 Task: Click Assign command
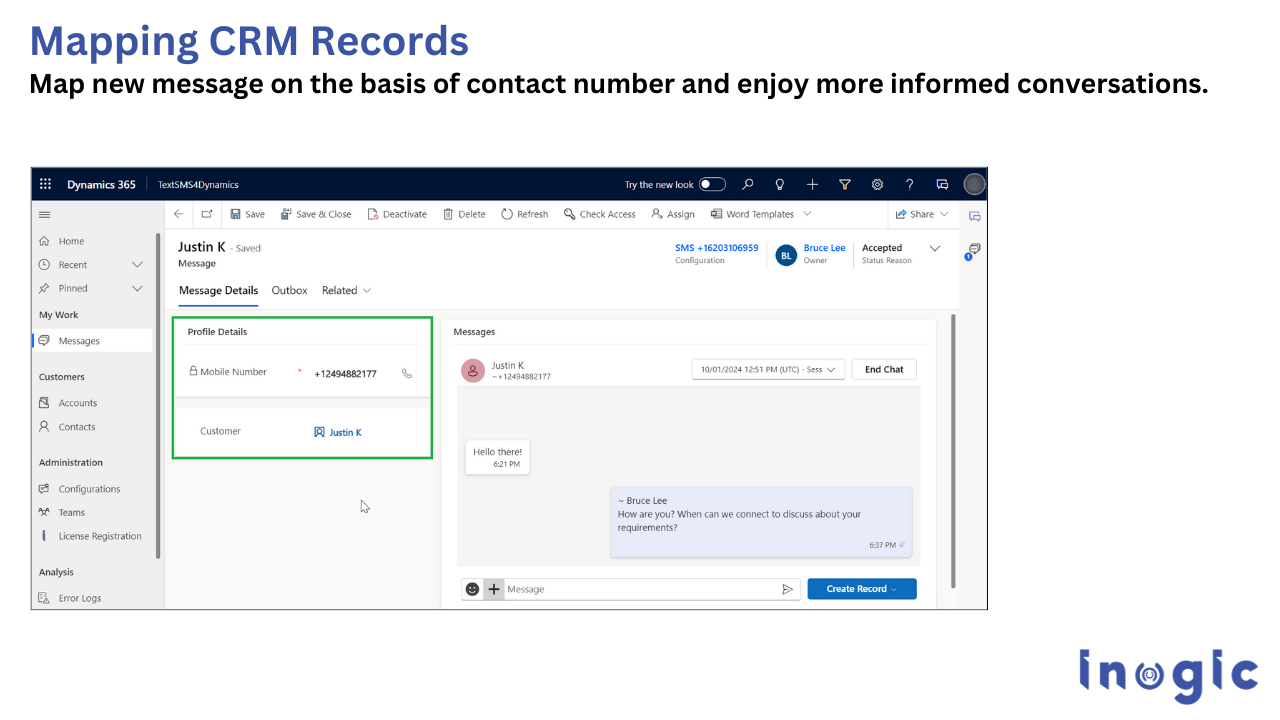[x=673, y=214]
